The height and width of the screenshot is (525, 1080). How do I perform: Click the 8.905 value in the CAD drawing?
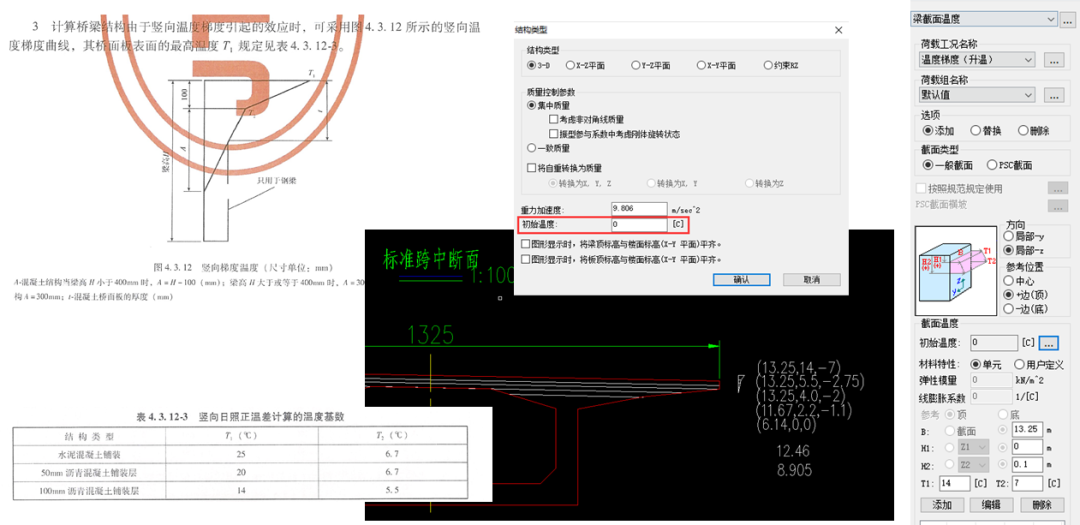[x=793, y=471]
